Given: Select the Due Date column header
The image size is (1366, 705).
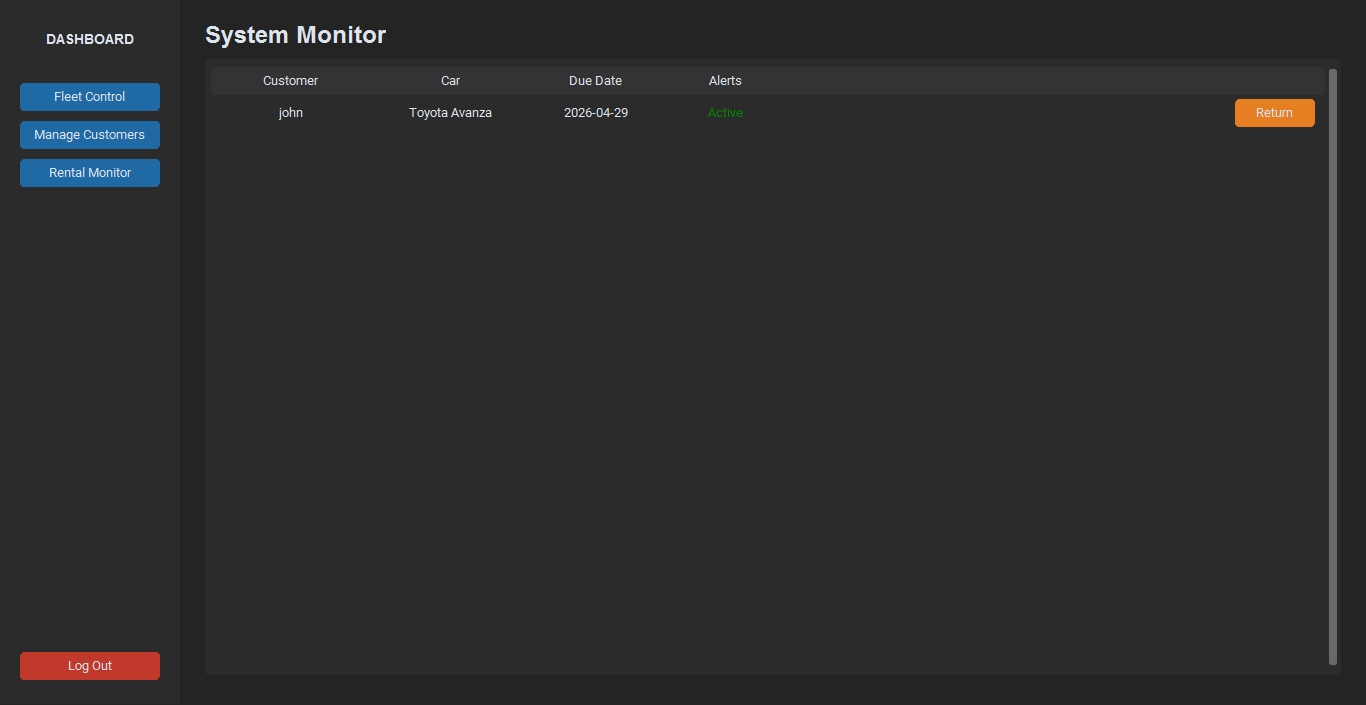Looking at the screenshot, I should [595, 81].
